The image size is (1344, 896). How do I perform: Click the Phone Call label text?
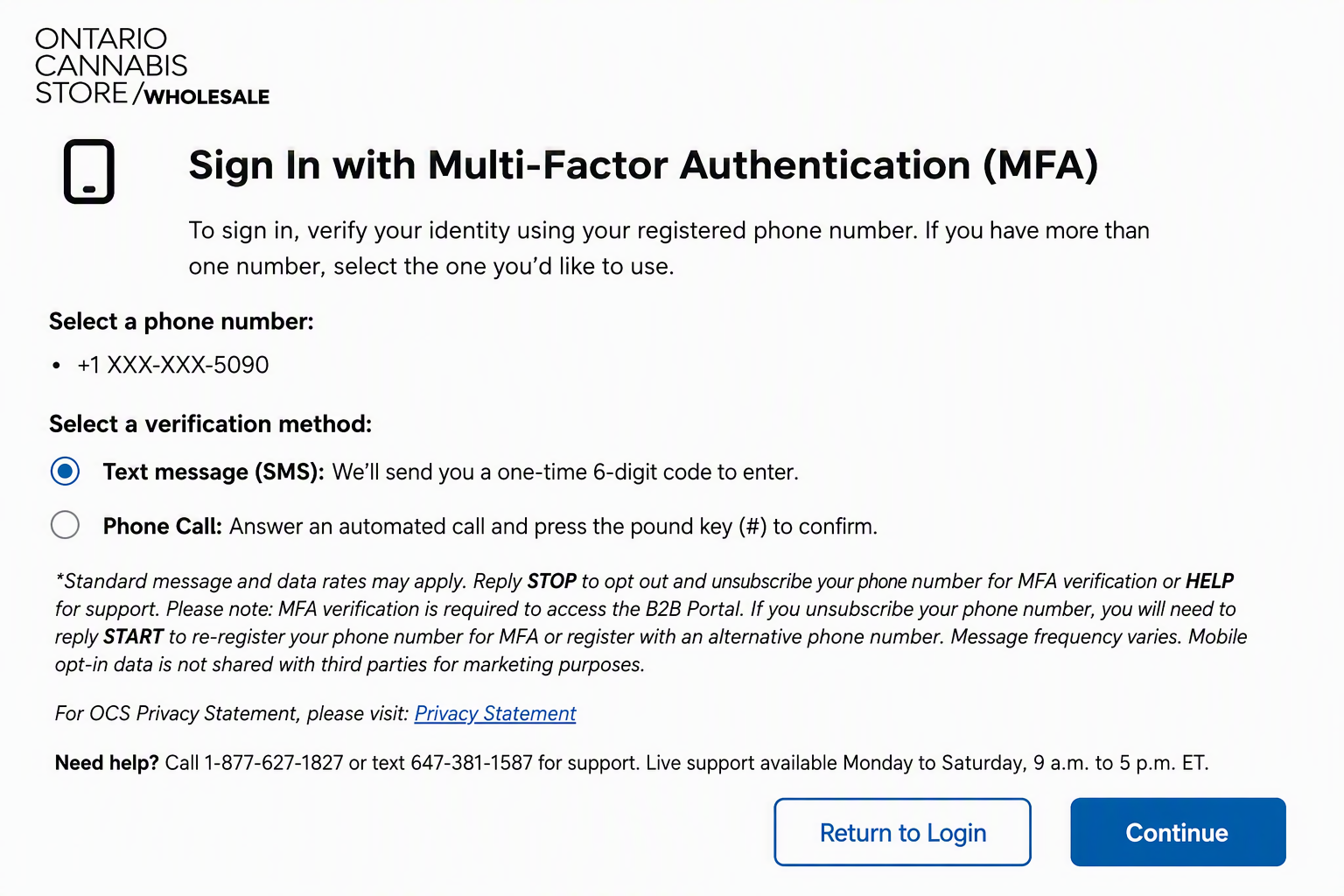163,527
